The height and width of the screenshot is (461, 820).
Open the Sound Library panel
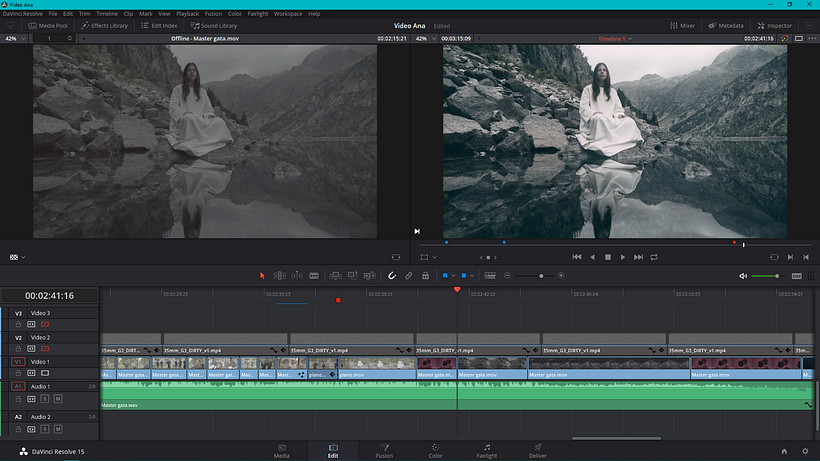pos(213,26)
